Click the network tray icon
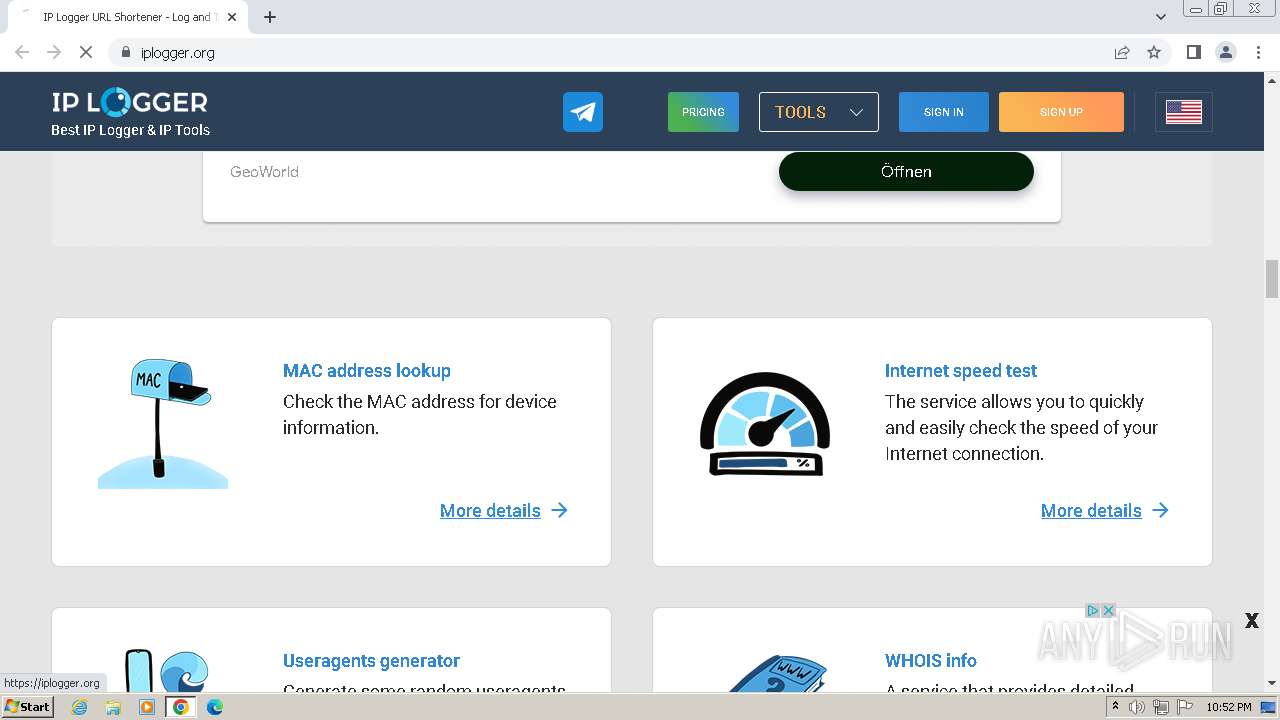 1160,707
